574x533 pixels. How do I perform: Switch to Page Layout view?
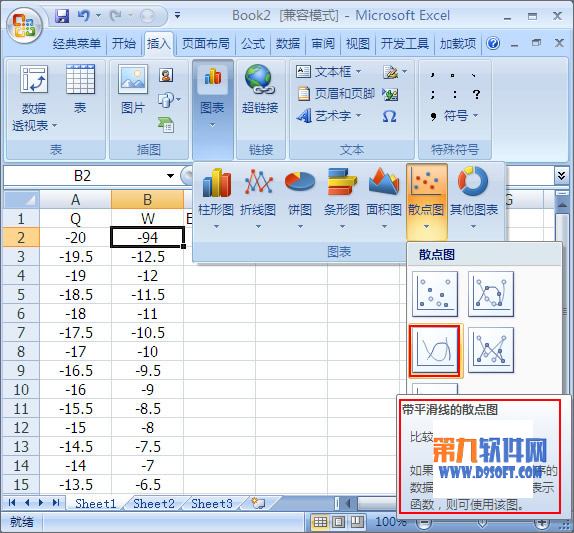pyautogui.click(x=338, y=522)
